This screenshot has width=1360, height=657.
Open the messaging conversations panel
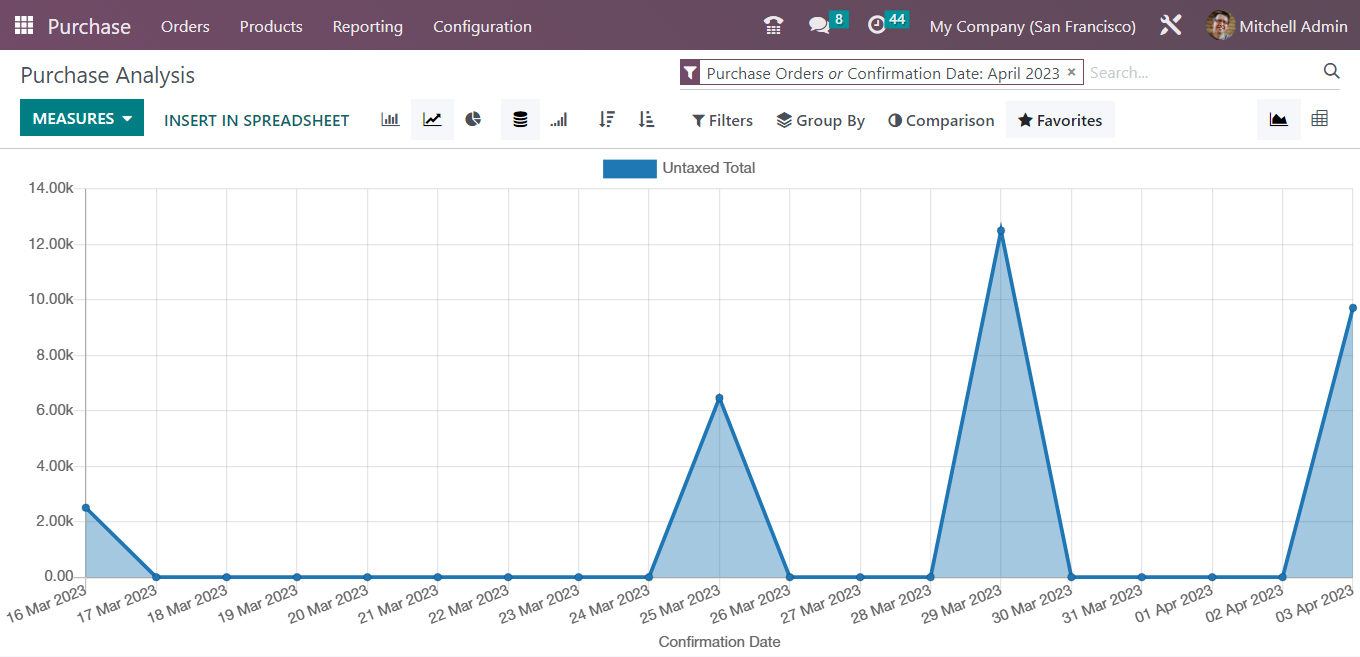pos(820,24)
